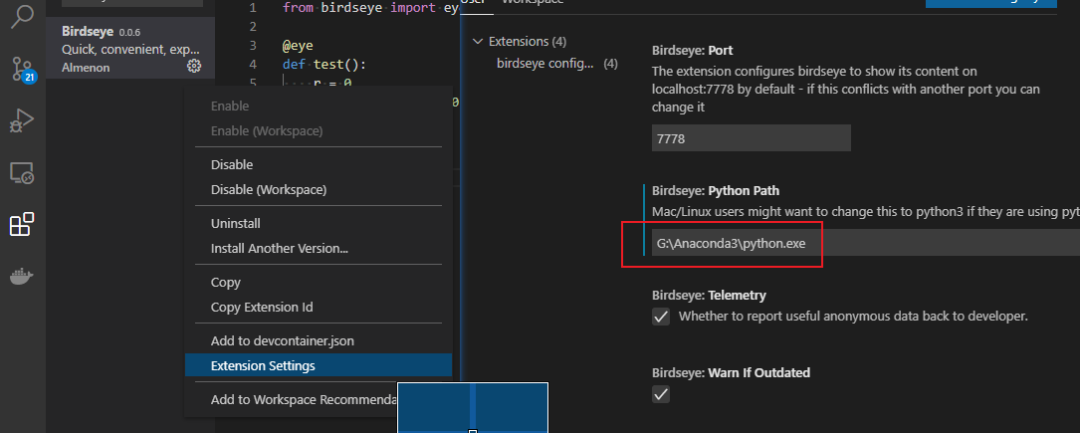Choose Add to Workspace Recommendations entry
Image resolution: width=1080 pixels, height=433 pixels.
[x=303, y=400]
